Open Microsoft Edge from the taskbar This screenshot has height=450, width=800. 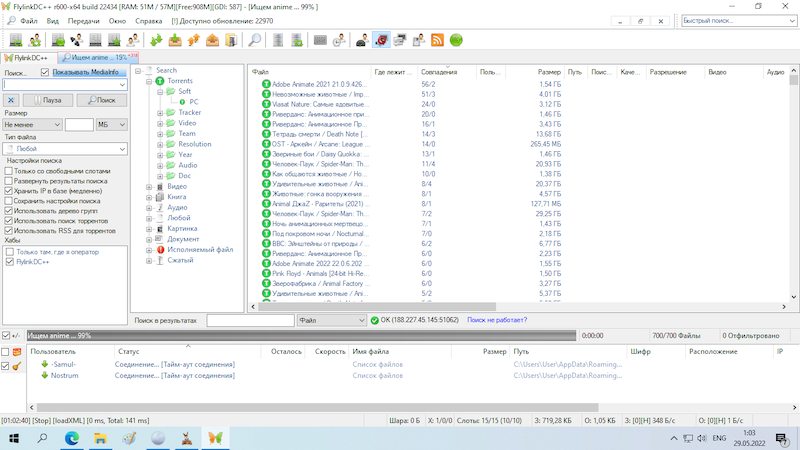pos(74,438)
